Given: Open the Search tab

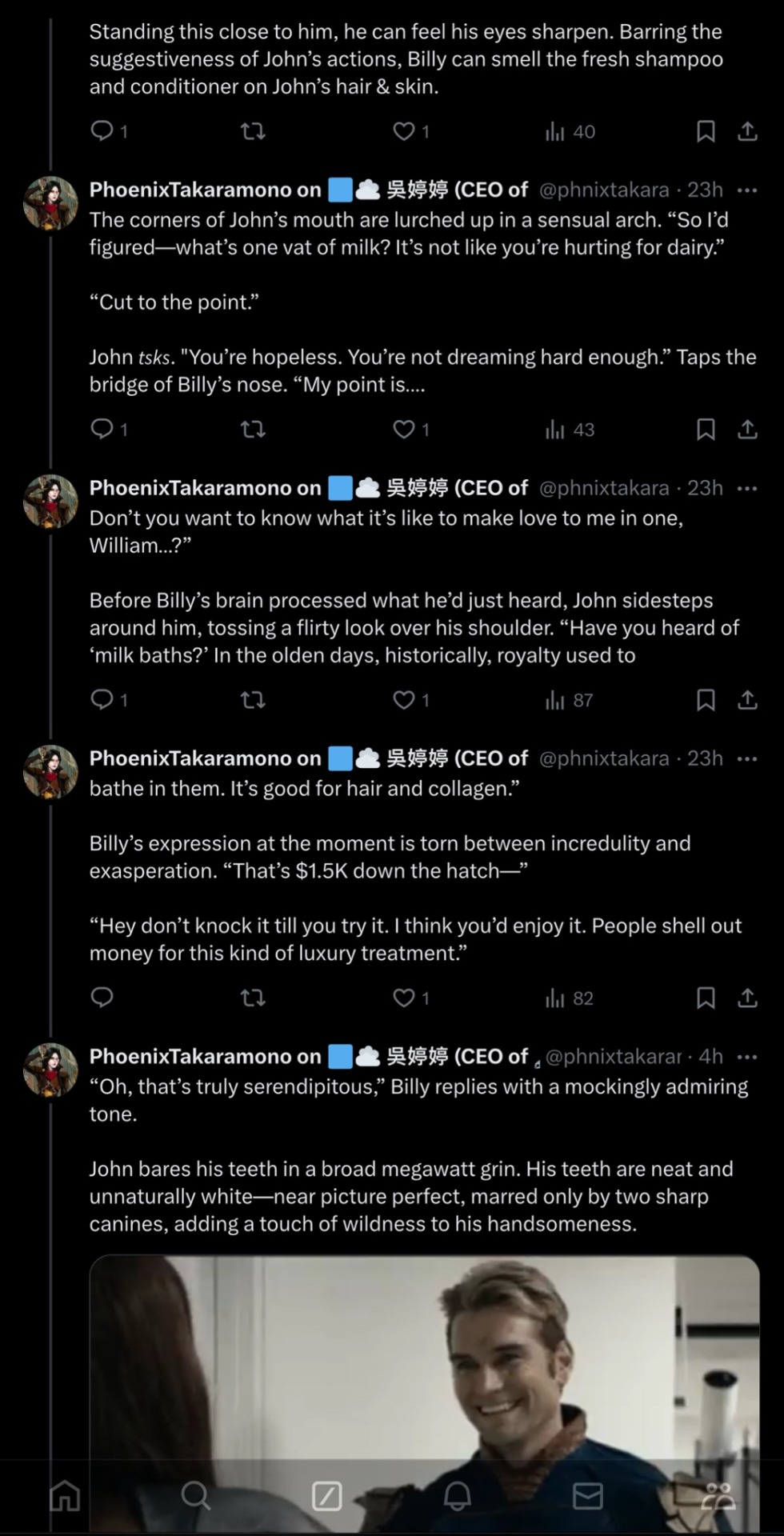Looking at the screenshot, I should [x=195, y=1495].
